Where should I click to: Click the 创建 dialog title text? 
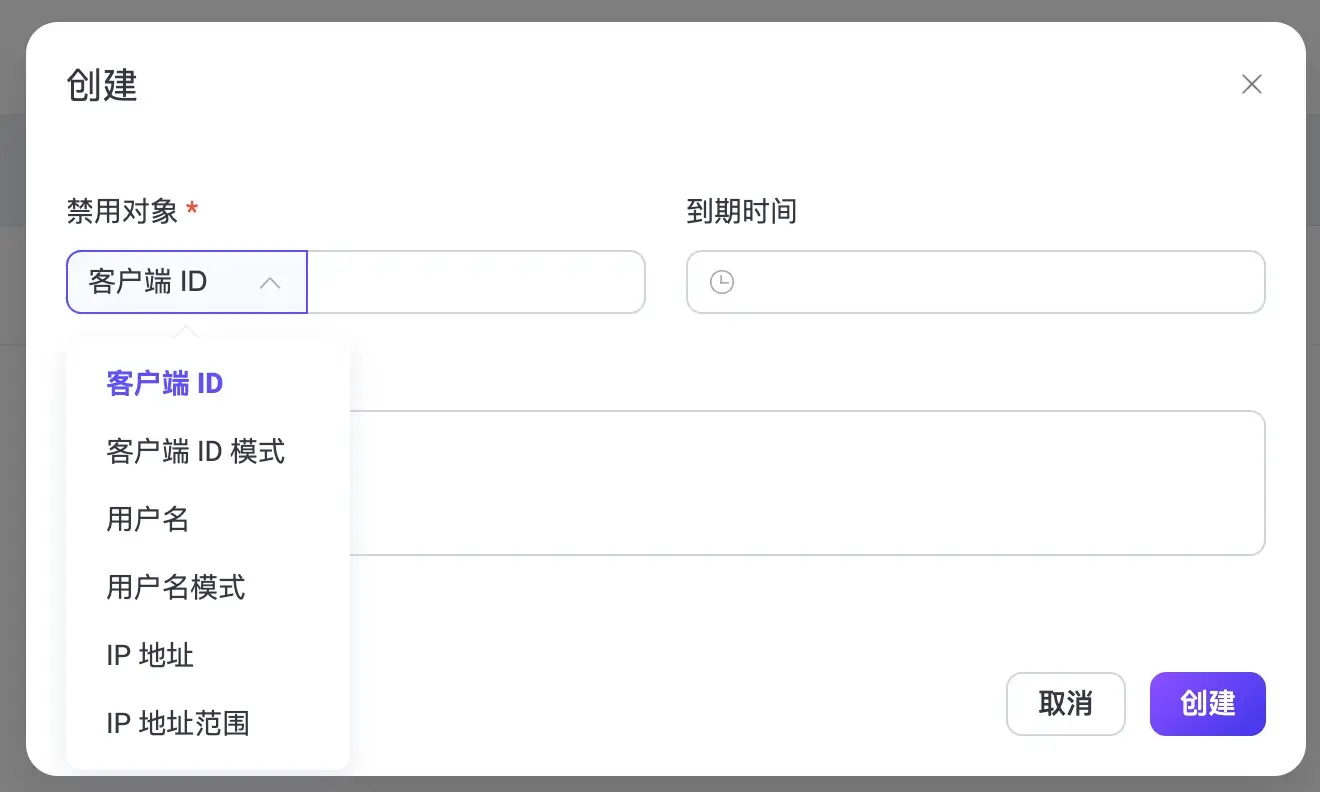coord(101,86)
